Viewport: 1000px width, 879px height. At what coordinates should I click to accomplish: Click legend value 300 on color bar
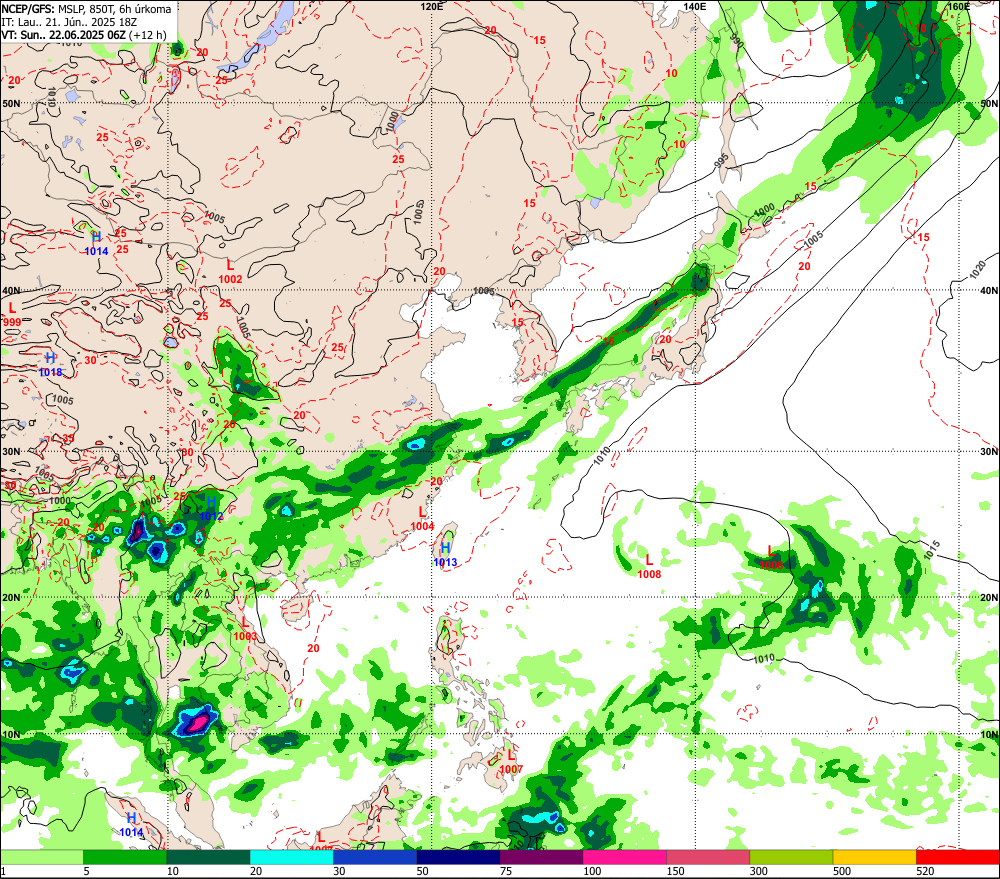[x=759, y=871]
